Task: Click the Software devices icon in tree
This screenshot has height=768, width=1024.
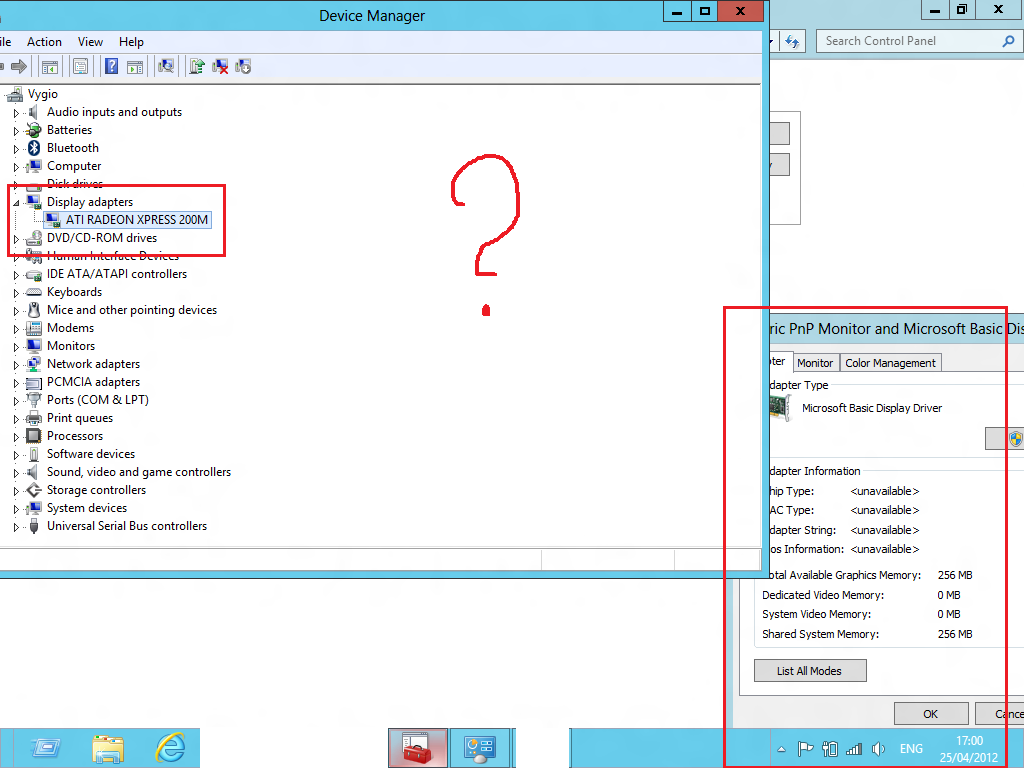Action: pos(34,454)
